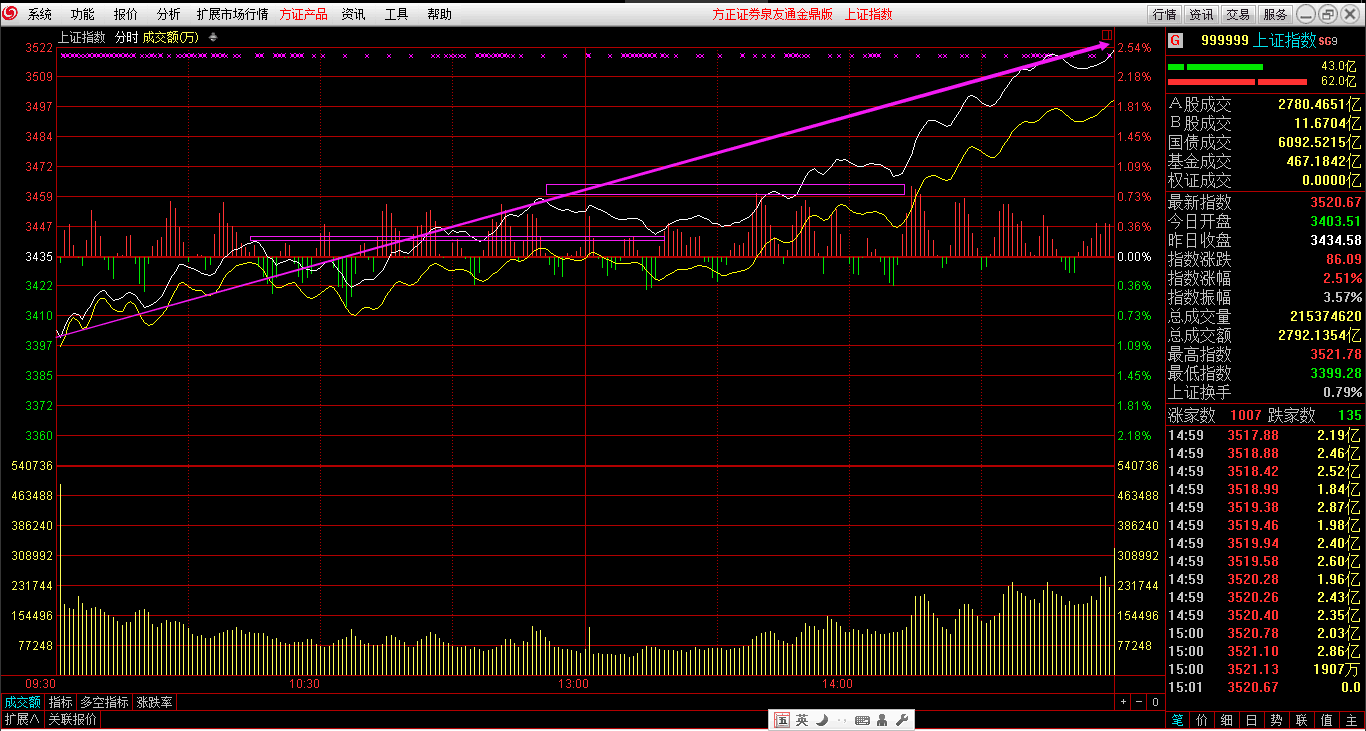Click the 昨日收盘 value 3434.58
This screenshot has width=1366, height=731.
pyautogui.click(x=1336, y=241)
